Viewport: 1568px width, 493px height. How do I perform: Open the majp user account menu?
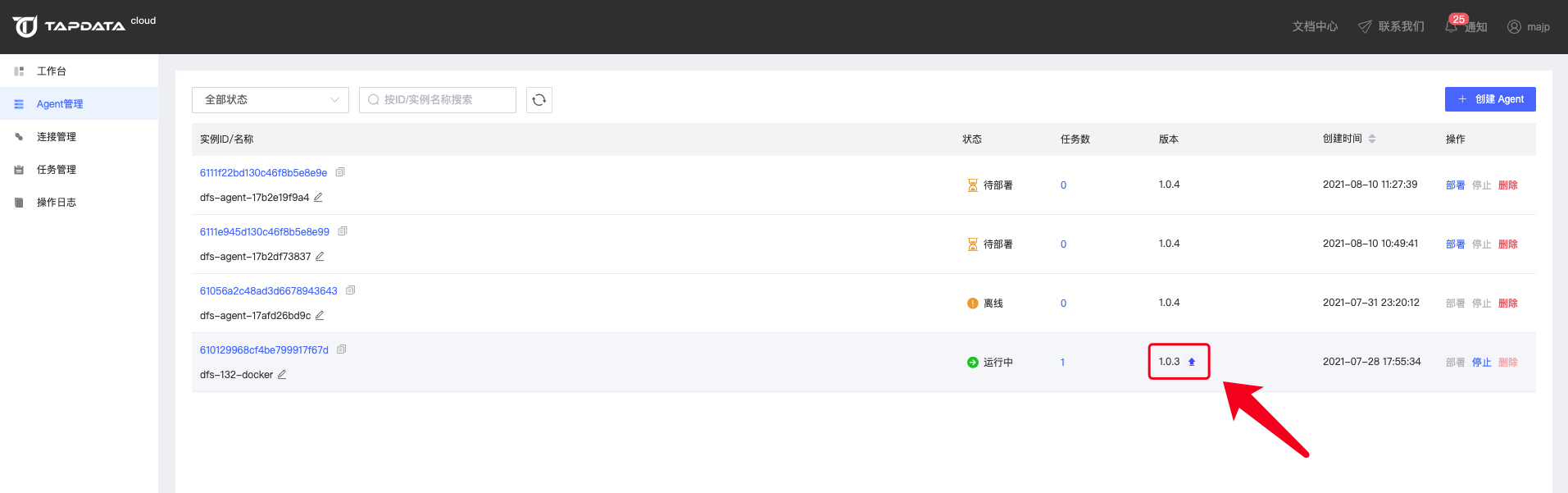pos(1529,27)
